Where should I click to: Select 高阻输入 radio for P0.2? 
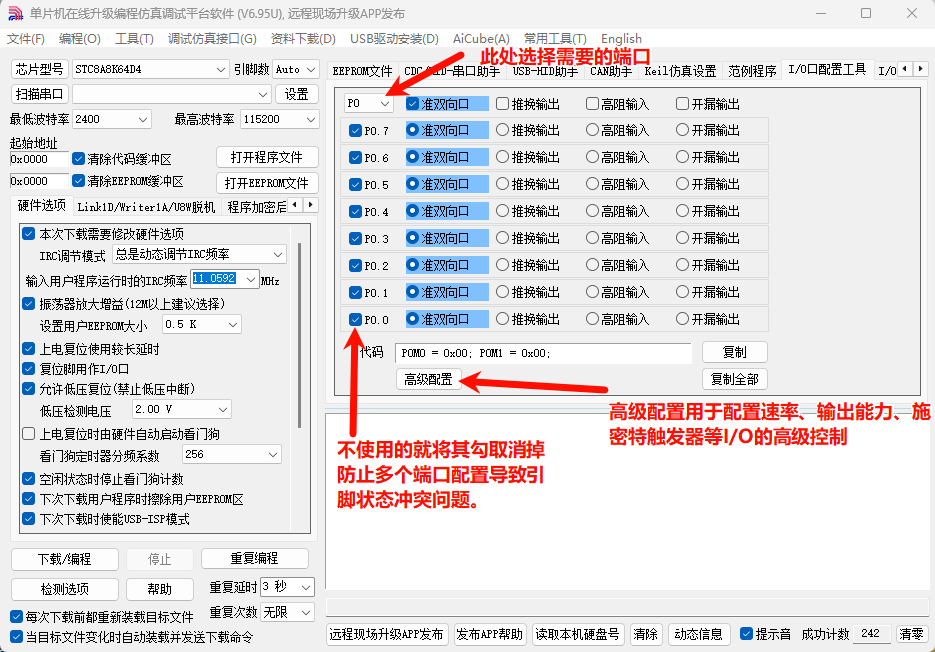[592, 265]
